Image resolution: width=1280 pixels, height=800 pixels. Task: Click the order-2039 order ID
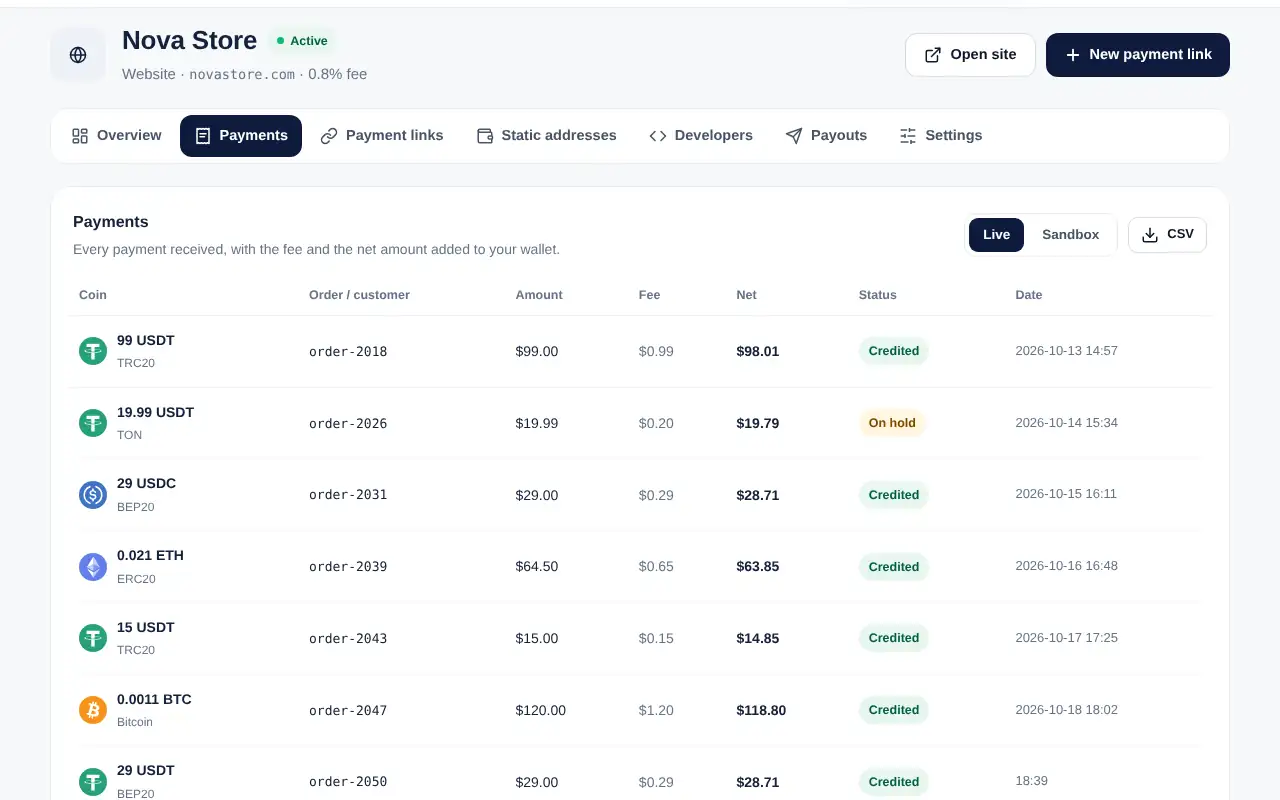click(348, 567)
